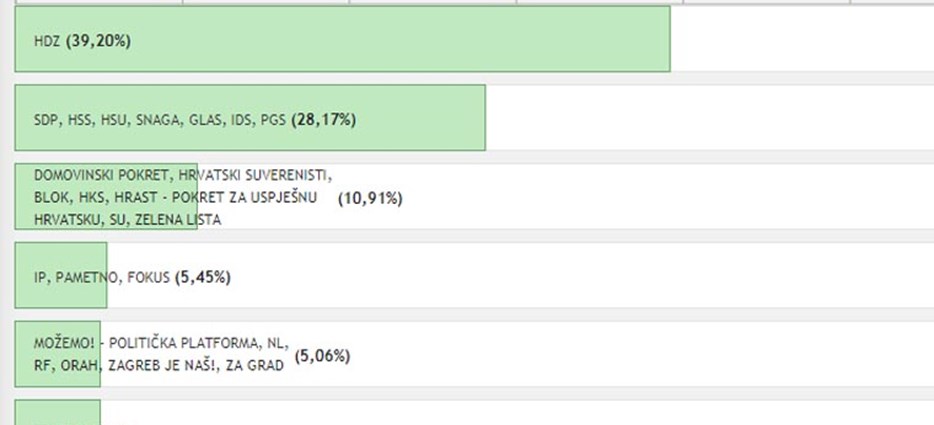Select the HDZ party label

pyautogui.click(x=47, y=41)
